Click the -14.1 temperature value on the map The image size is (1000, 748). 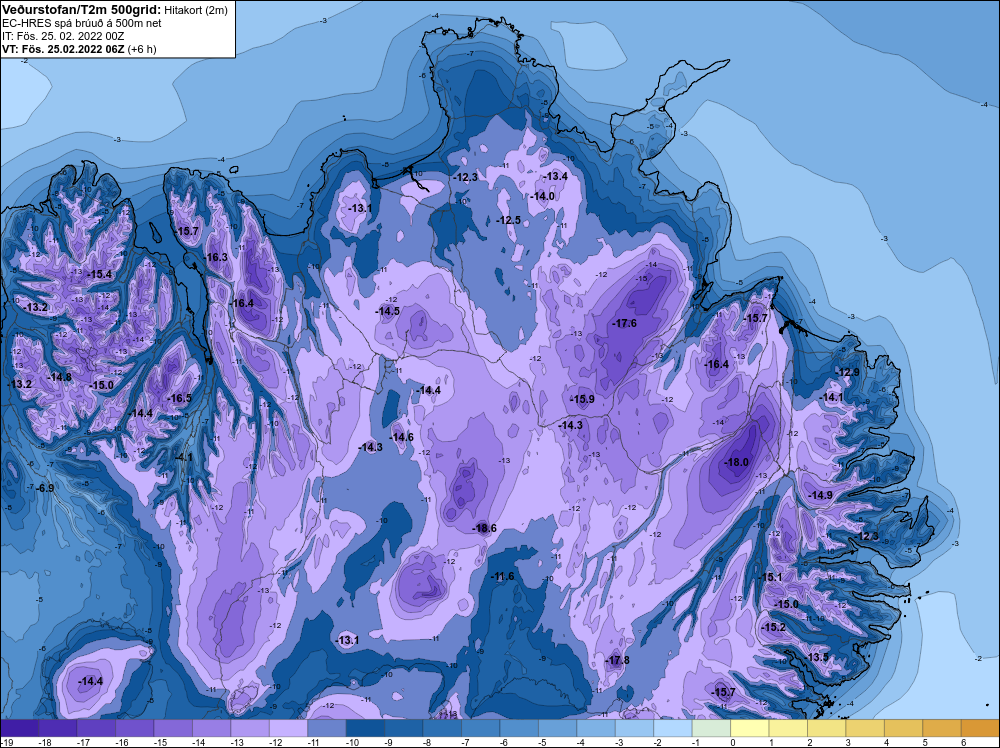[832, 397]
